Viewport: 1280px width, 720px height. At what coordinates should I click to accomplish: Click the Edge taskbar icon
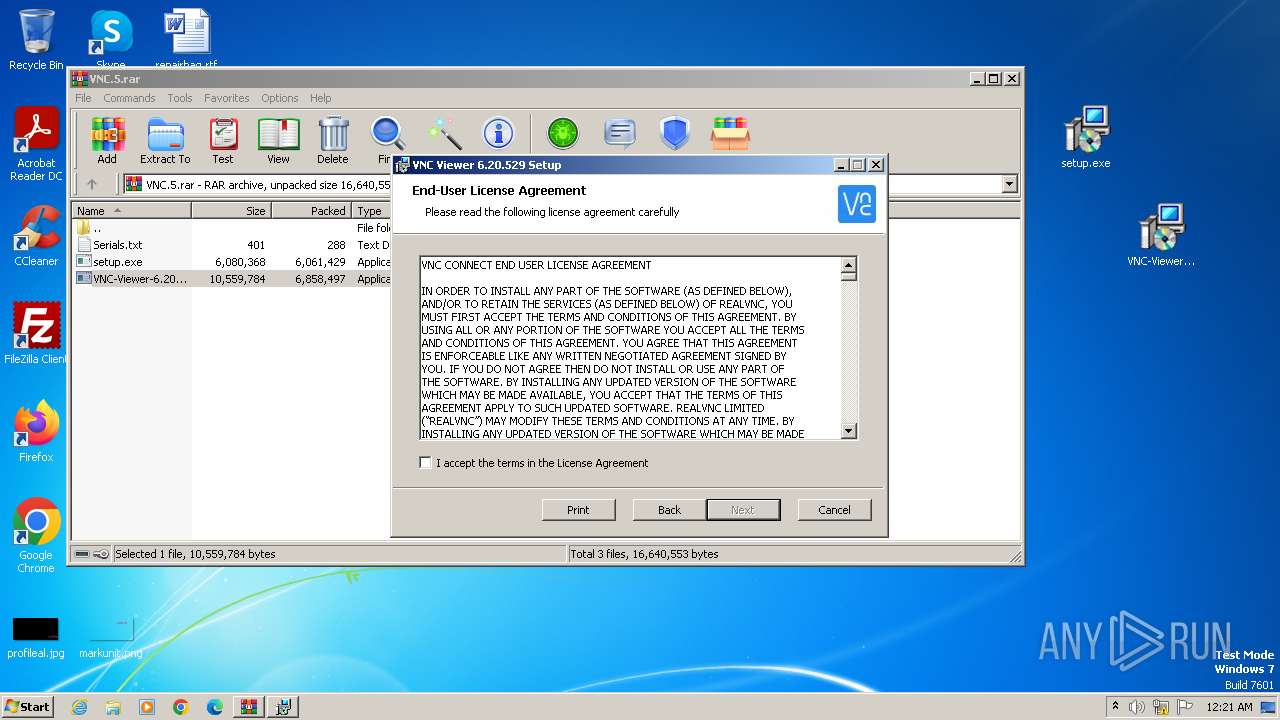(x=214, y=707)
